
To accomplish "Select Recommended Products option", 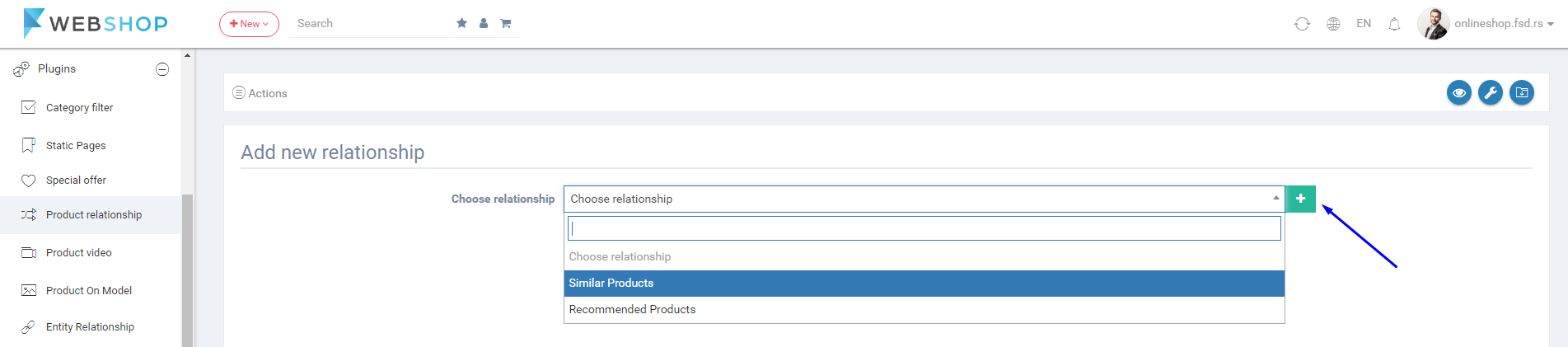I will 924,309.
